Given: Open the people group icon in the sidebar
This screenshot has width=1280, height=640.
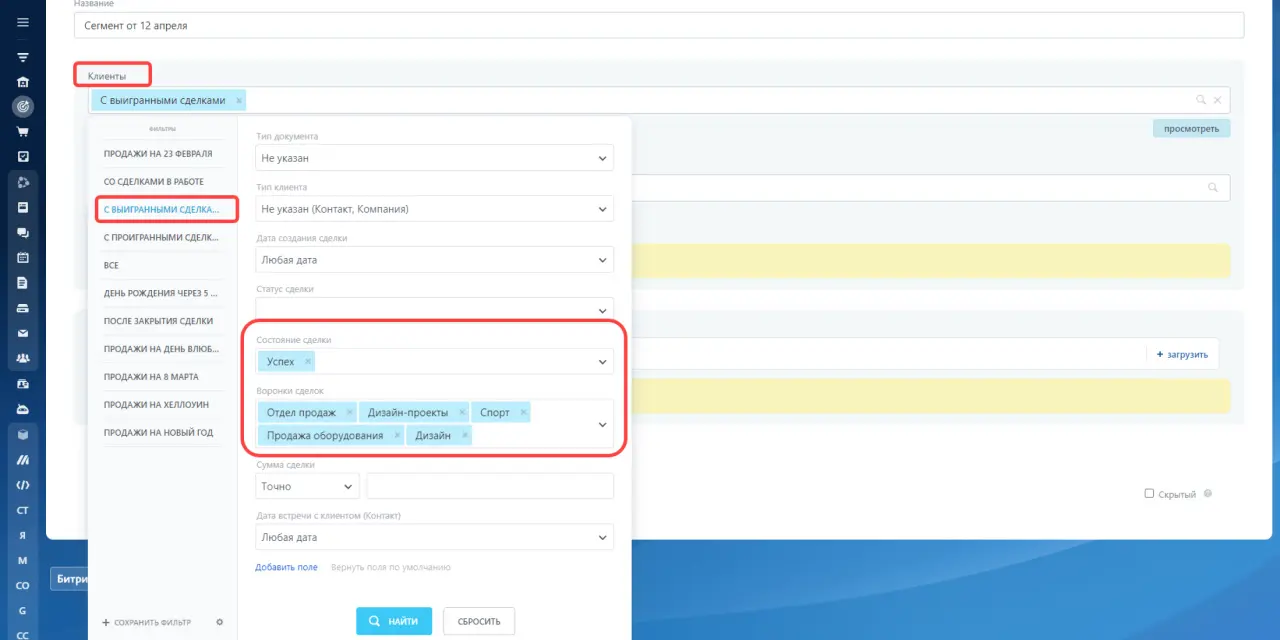Looking at the screenshot, I should [22, 358].
